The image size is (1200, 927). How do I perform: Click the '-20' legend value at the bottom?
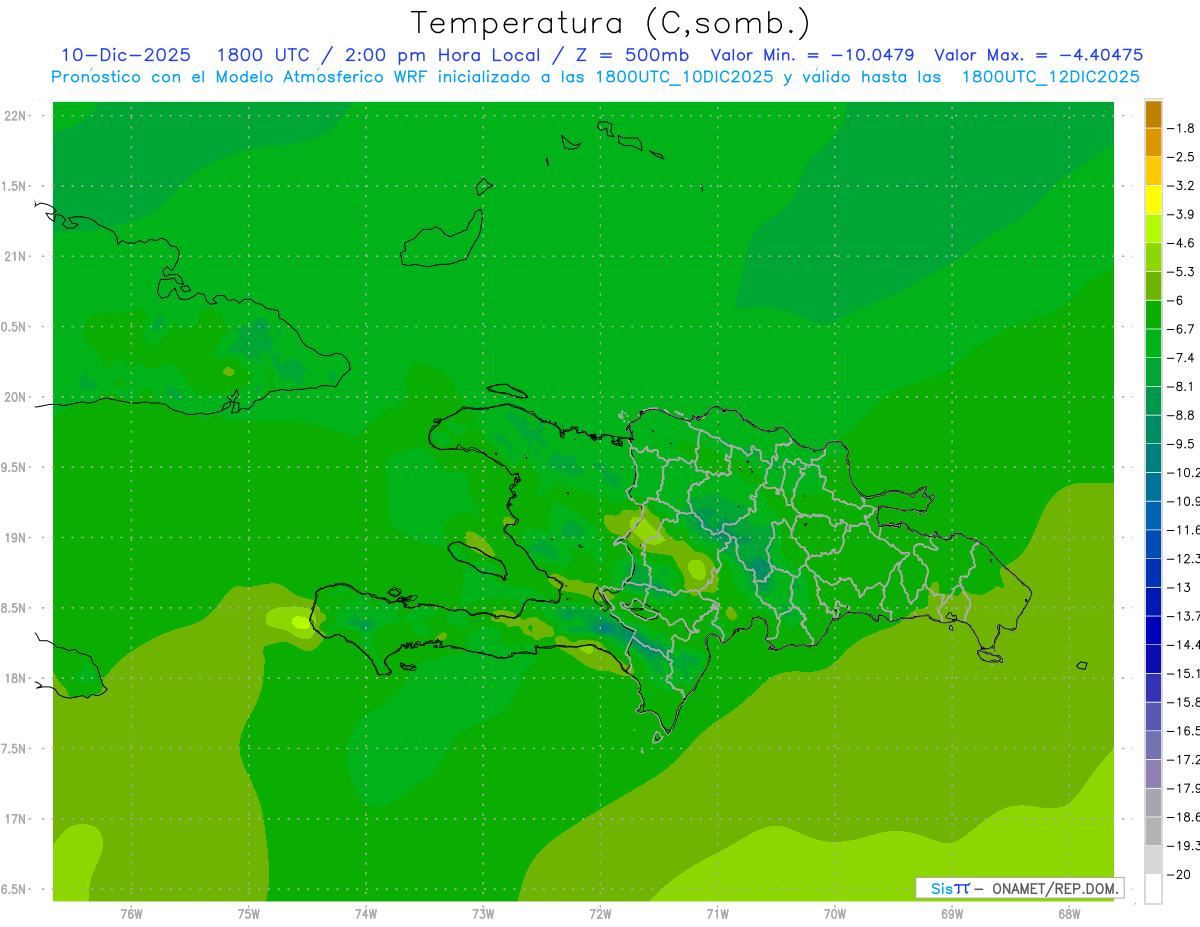tap(1178, 875)
